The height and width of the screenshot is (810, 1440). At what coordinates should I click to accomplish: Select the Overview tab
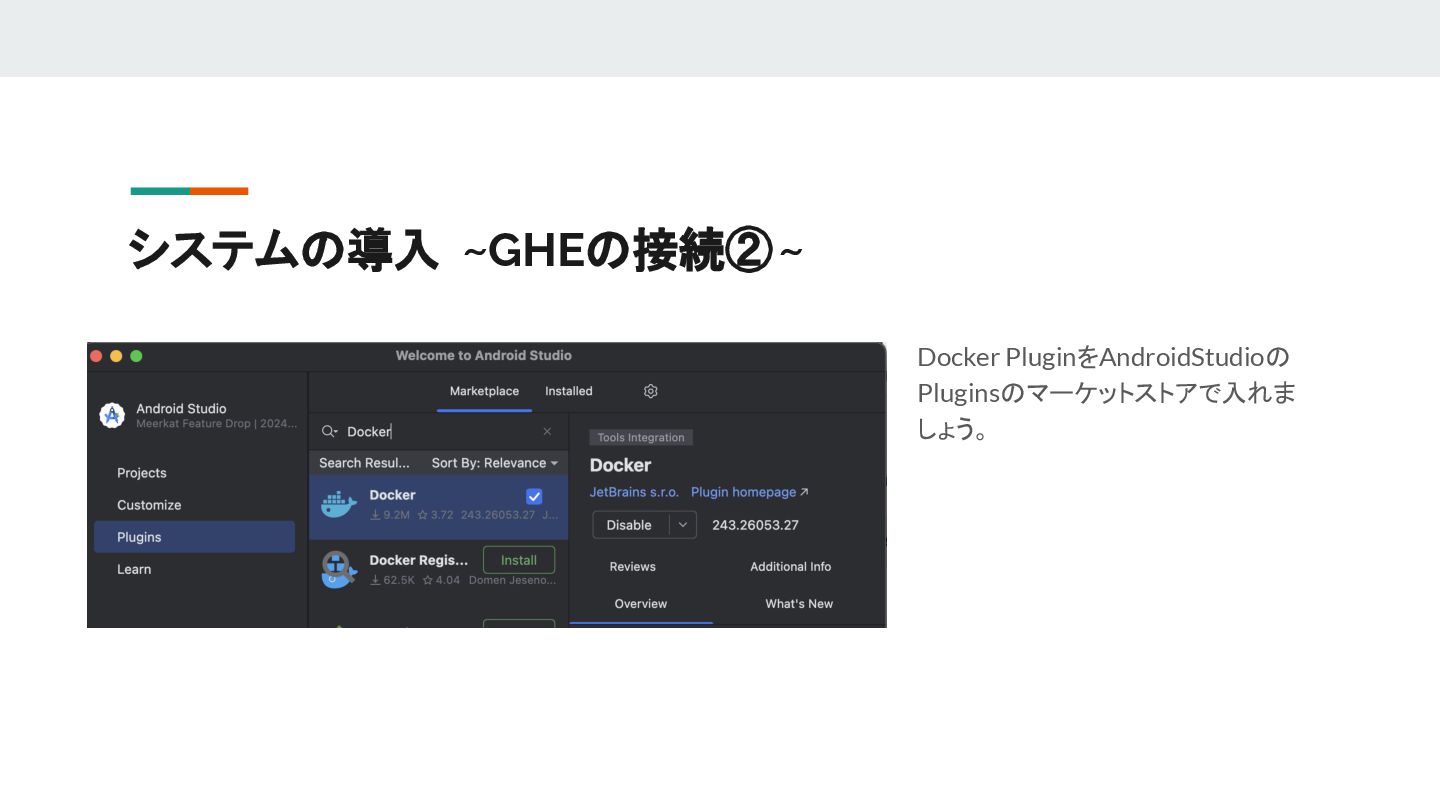point(641,604)
